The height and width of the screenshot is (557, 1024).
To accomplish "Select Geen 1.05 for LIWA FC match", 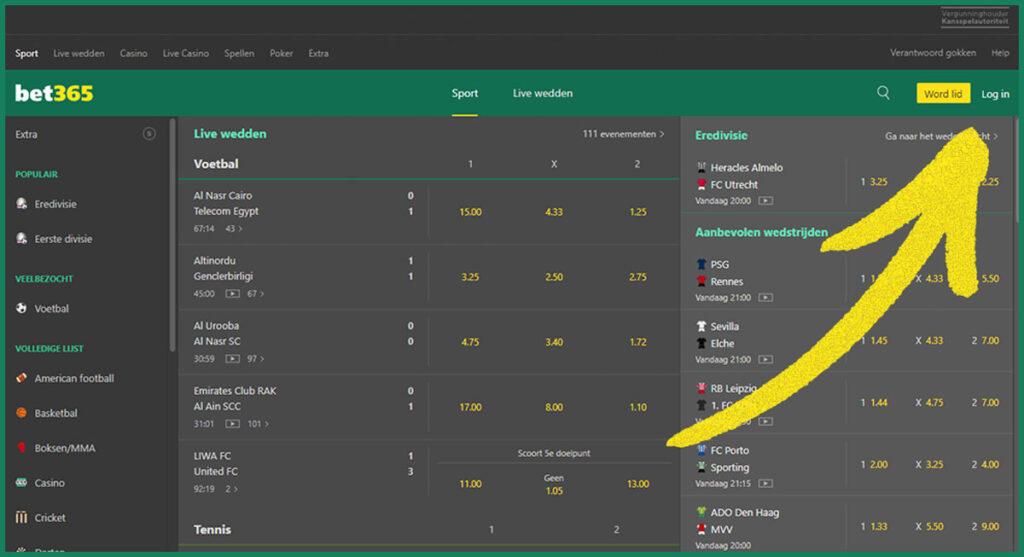I will point(554,485).
